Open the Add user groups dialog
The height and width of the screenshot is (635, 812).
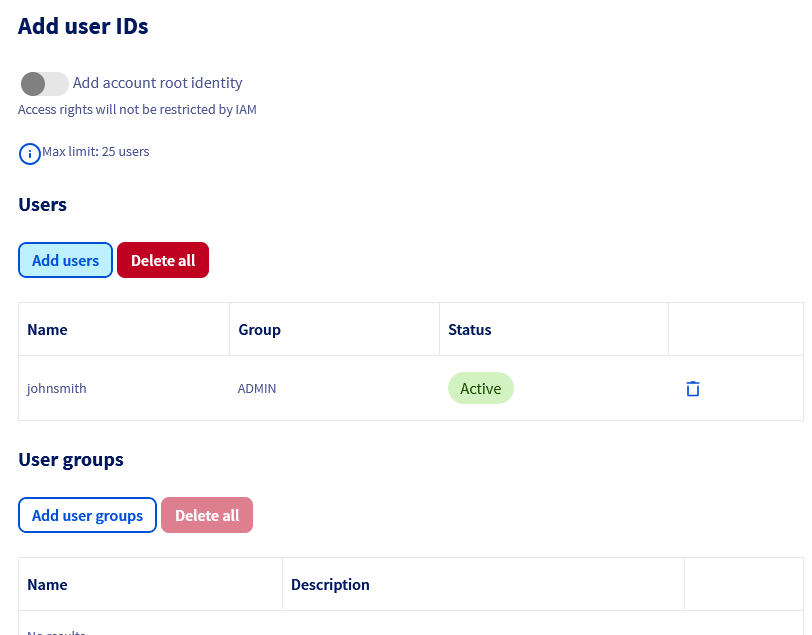87,515
